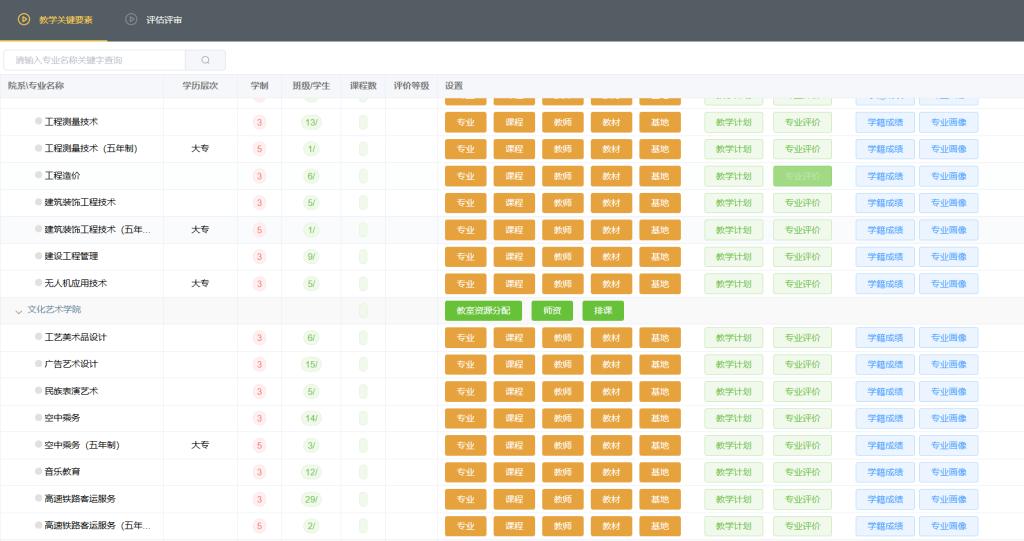Click the magnifier search icon button
Screen dimensions: 1024x541
pos(205,60)
